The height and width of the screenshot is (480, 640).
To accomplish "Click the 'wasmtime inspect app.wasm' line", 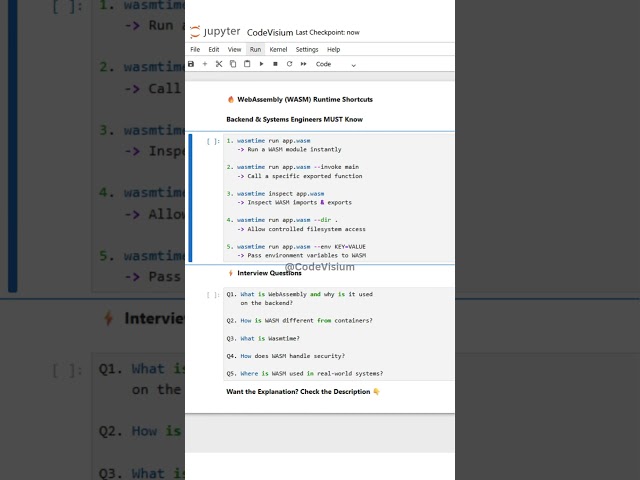I will 275,193.
